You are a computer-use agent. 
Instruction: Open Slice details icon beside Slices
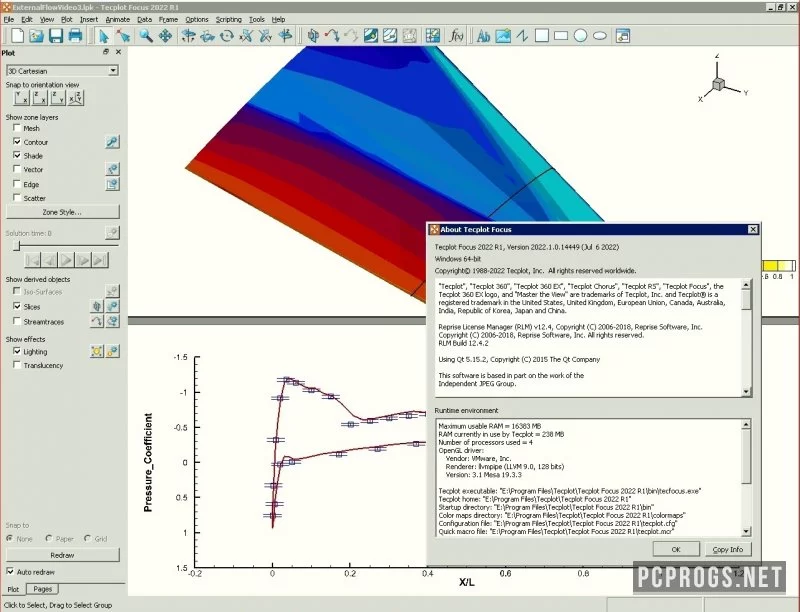(113, 306)
